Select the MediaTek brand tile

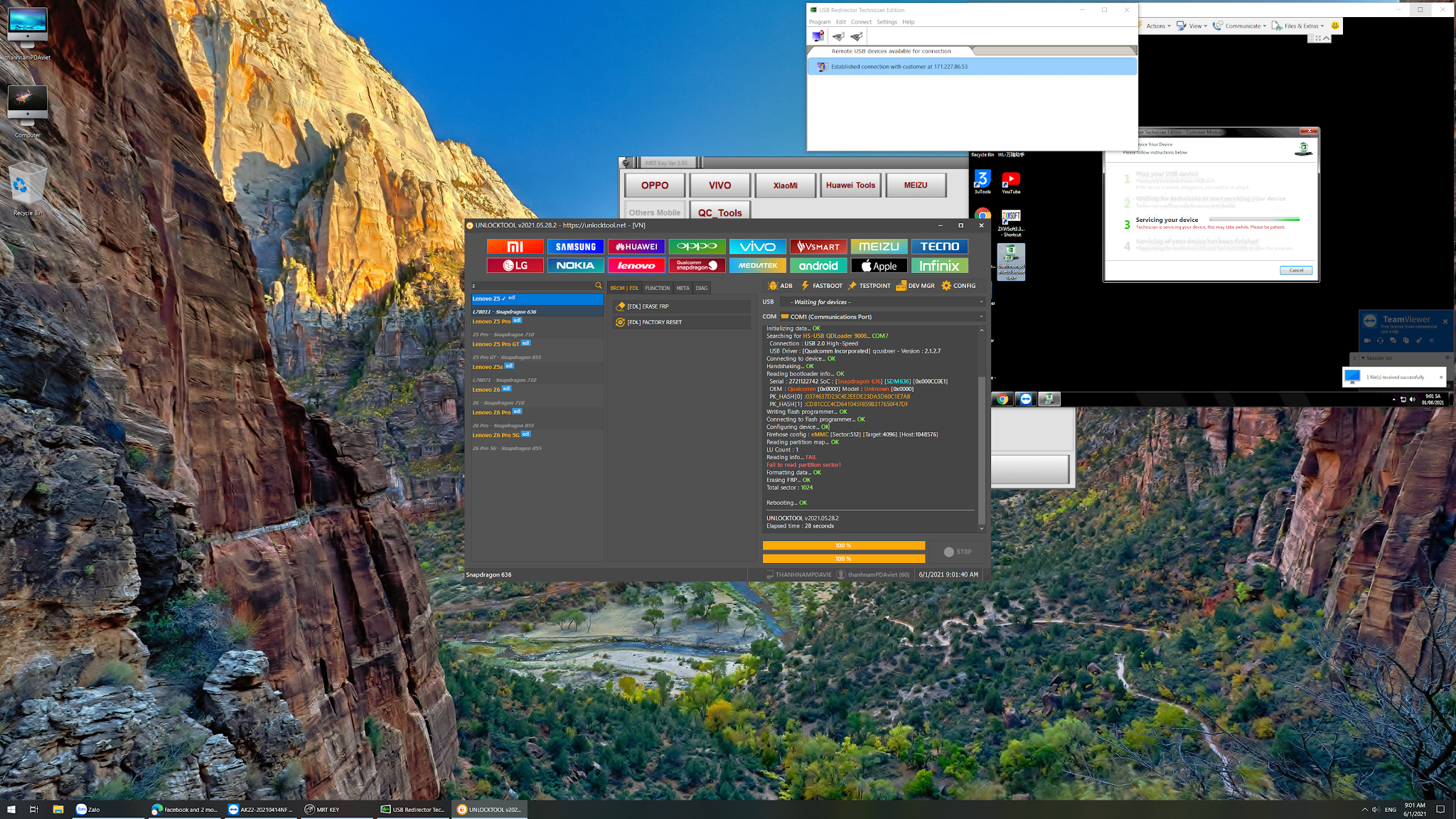[x=757, y=266]
